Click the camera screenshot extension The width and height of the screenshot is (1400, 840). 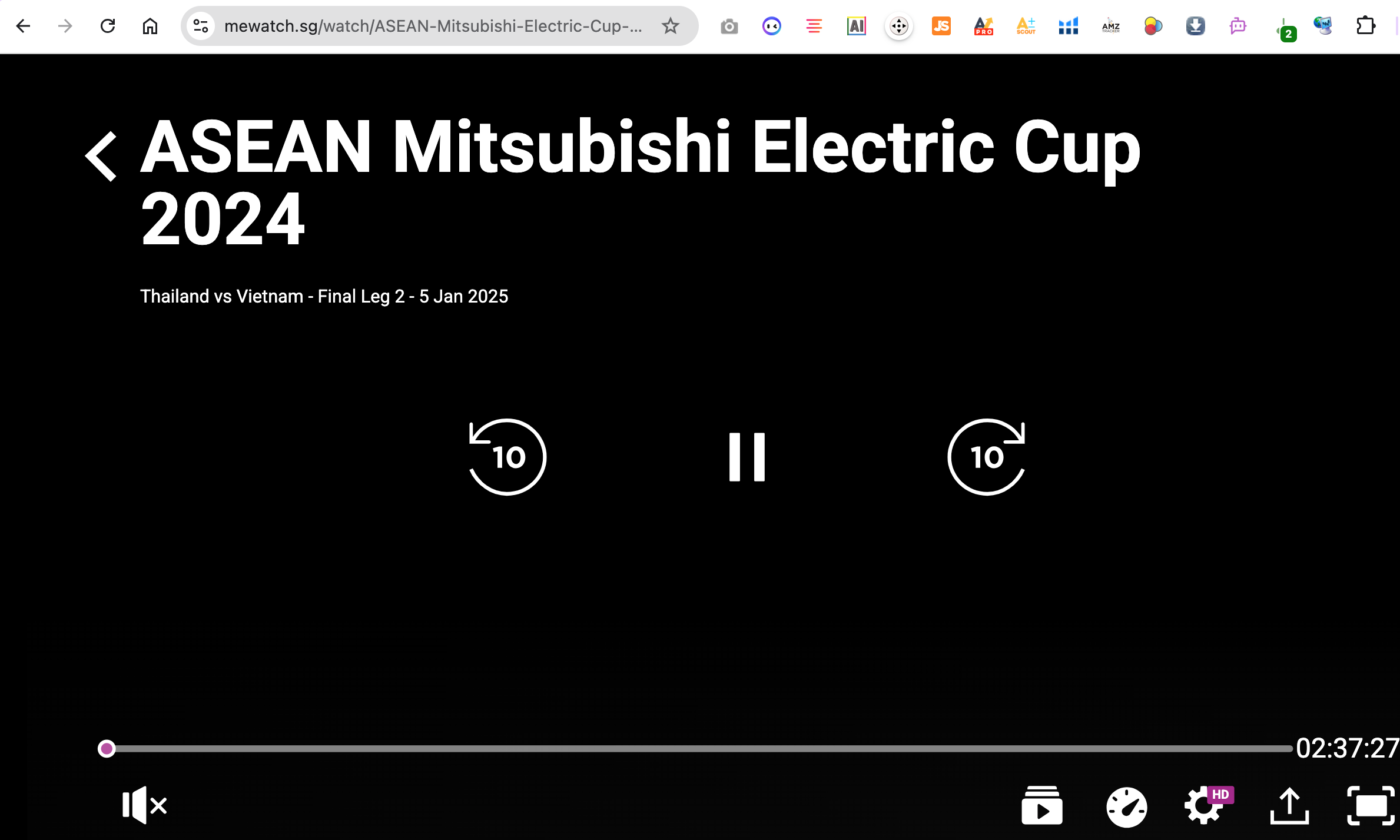(729, 26)
